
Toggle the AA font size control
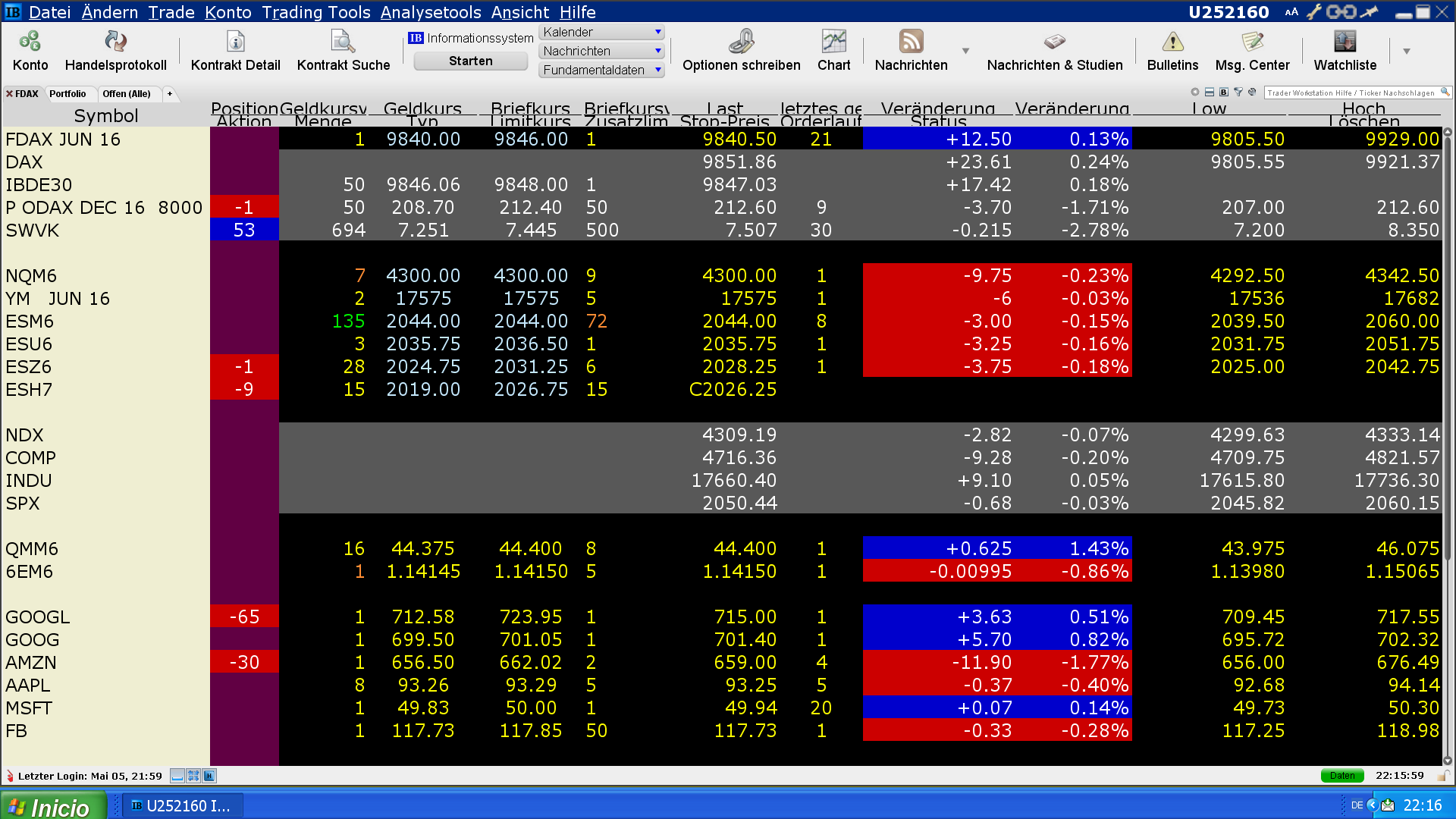click(x=1291, y=12)
